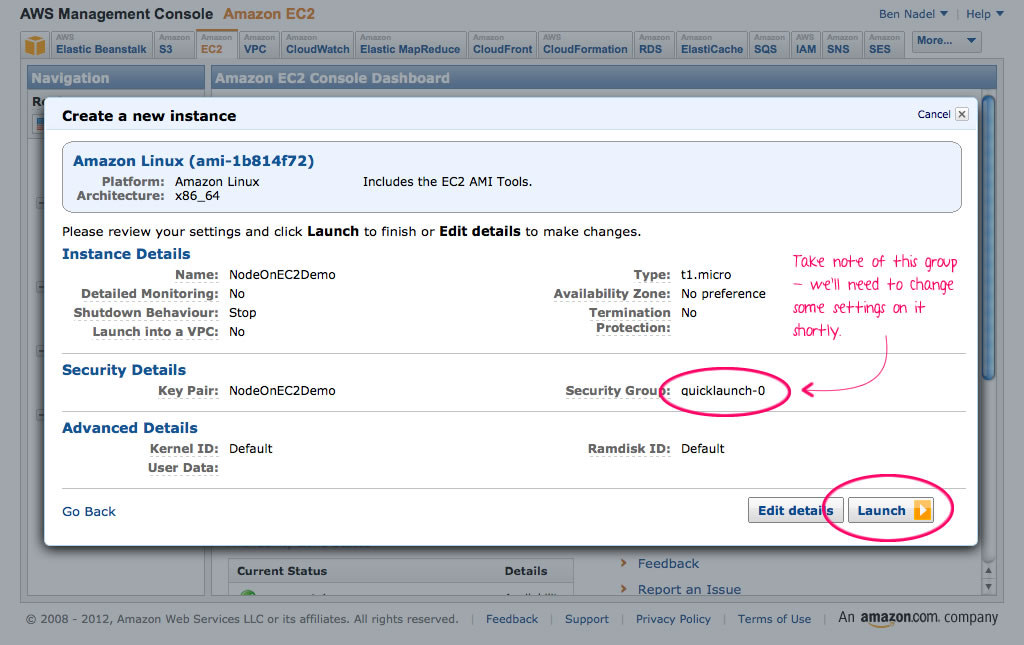Open the CloudFormation tab
Image resolution: width=1024 pixels, height=645 pixels.
585,45
